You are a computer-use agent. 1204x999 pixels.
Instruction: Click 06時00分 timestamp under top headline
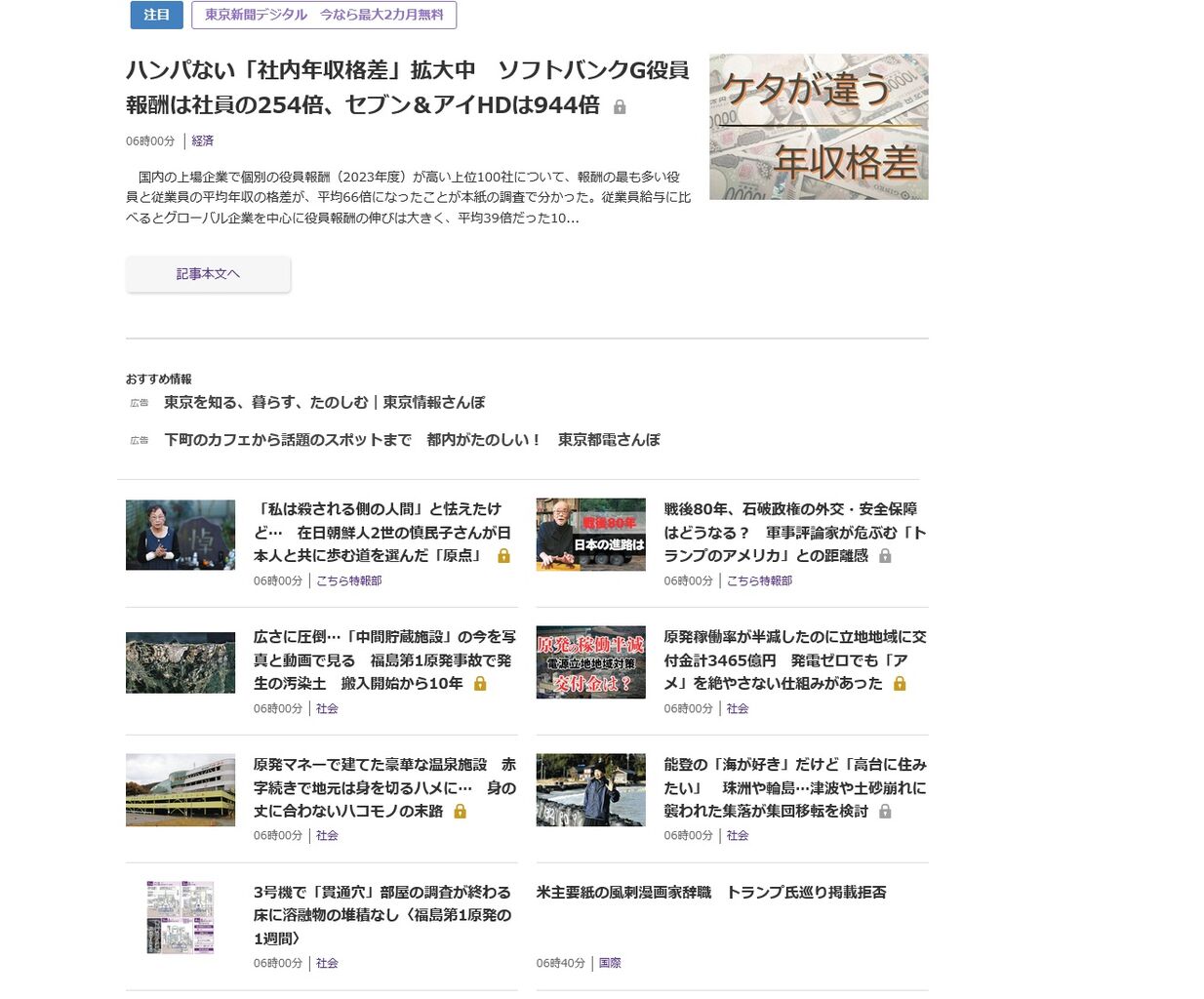point(150,140)
